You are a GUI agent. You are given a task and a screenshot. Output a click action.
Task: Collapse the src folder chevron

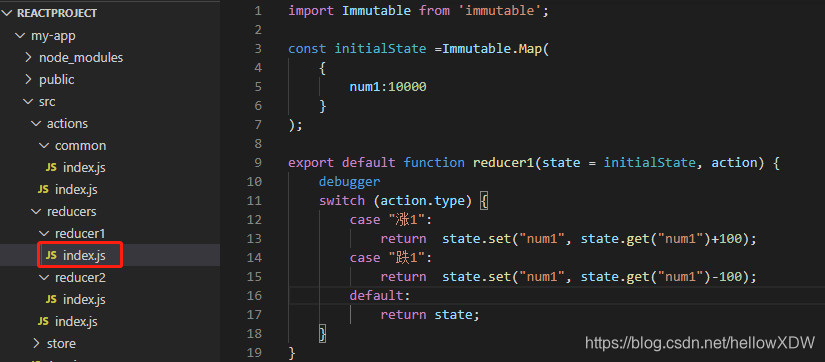pyautogui.click(x=28, y=102)
